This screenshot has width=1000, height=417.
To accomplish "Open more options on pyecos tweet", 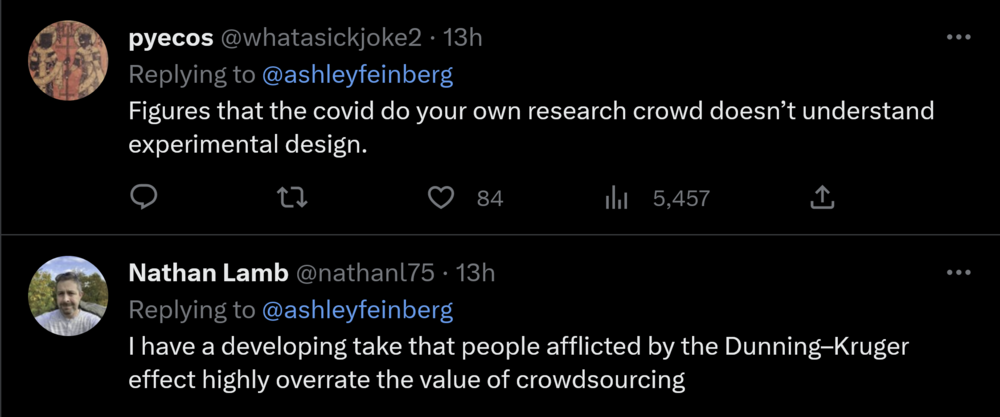I will (x=958, y=37).
